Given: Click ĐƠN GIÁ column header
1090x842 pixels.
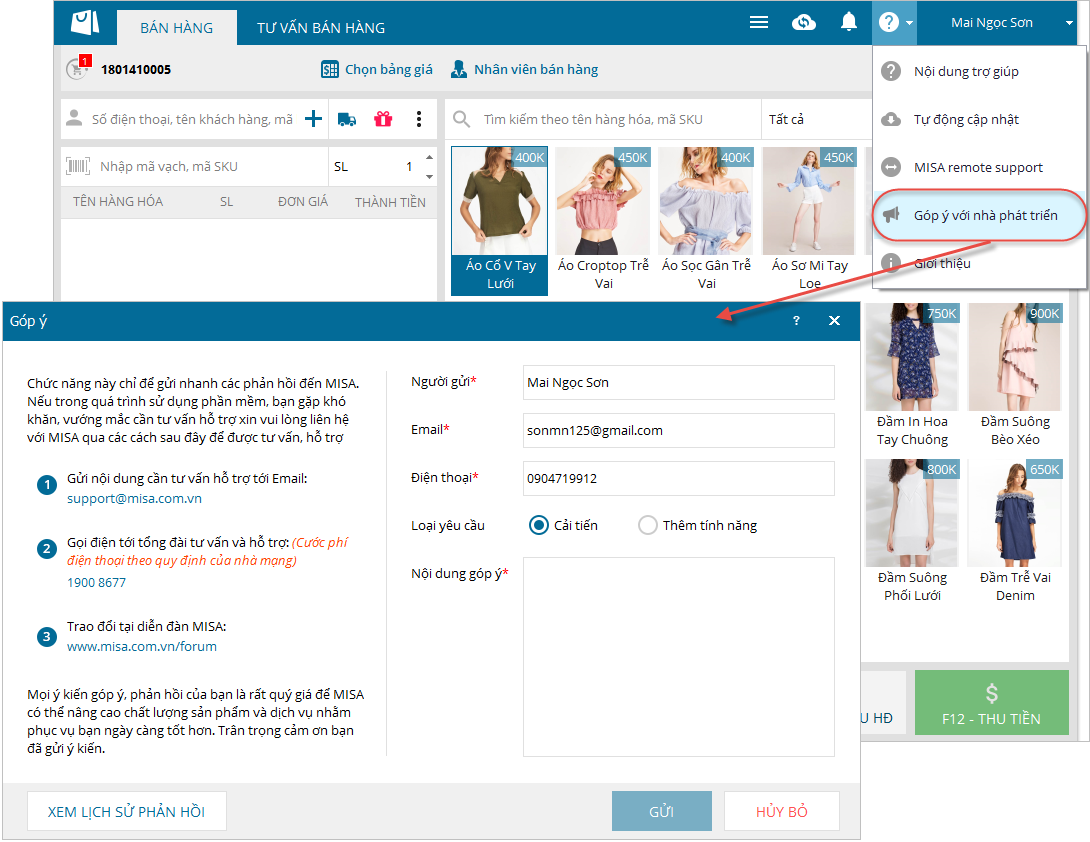Looking at the screenshot, I should pos(302,202).
